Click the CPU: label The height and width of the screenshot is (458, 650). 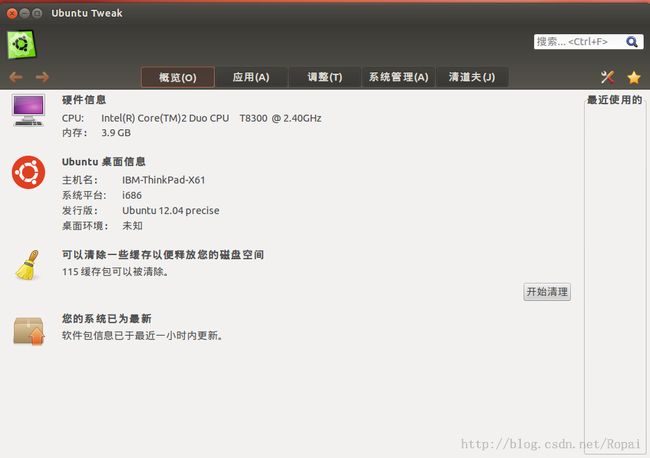[x=73, y=118]
